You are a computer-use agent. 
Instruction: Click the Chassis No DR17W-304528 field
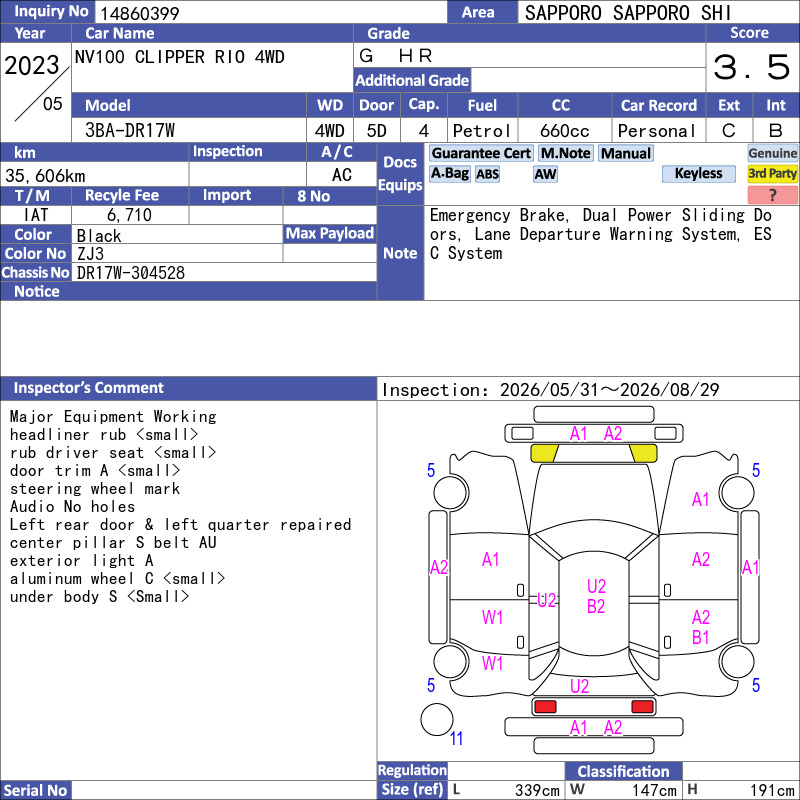(x=224, y=272)
